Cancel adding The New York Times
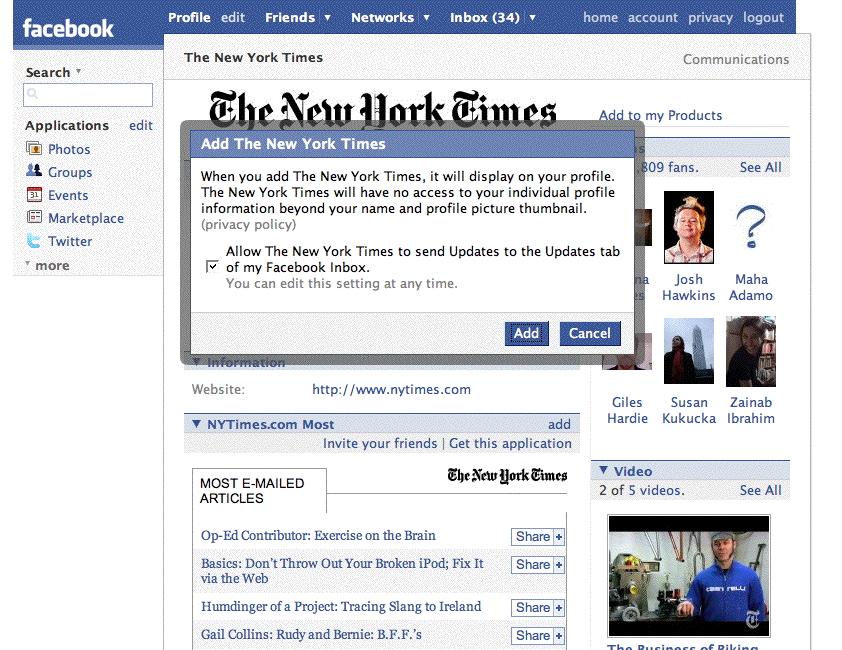Screen dimensions: 842x650 (x=589, y=334)
